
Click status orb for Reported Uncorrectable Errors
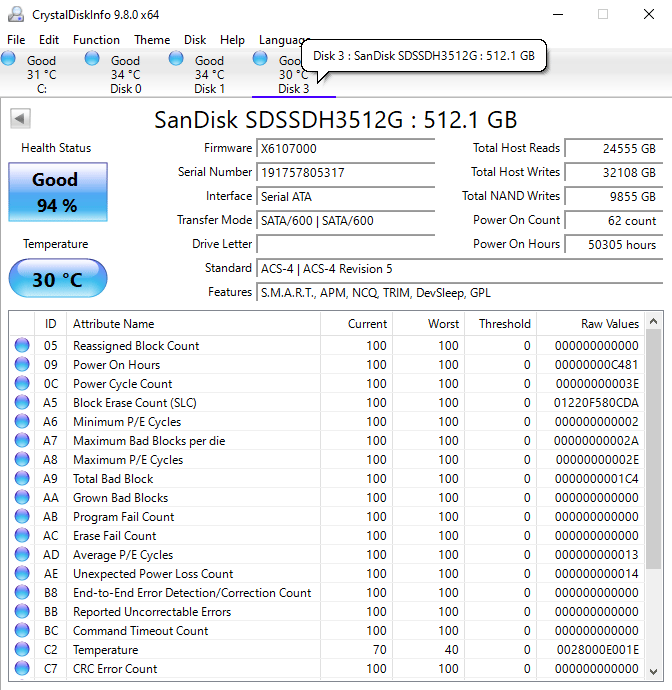(22, 611)
